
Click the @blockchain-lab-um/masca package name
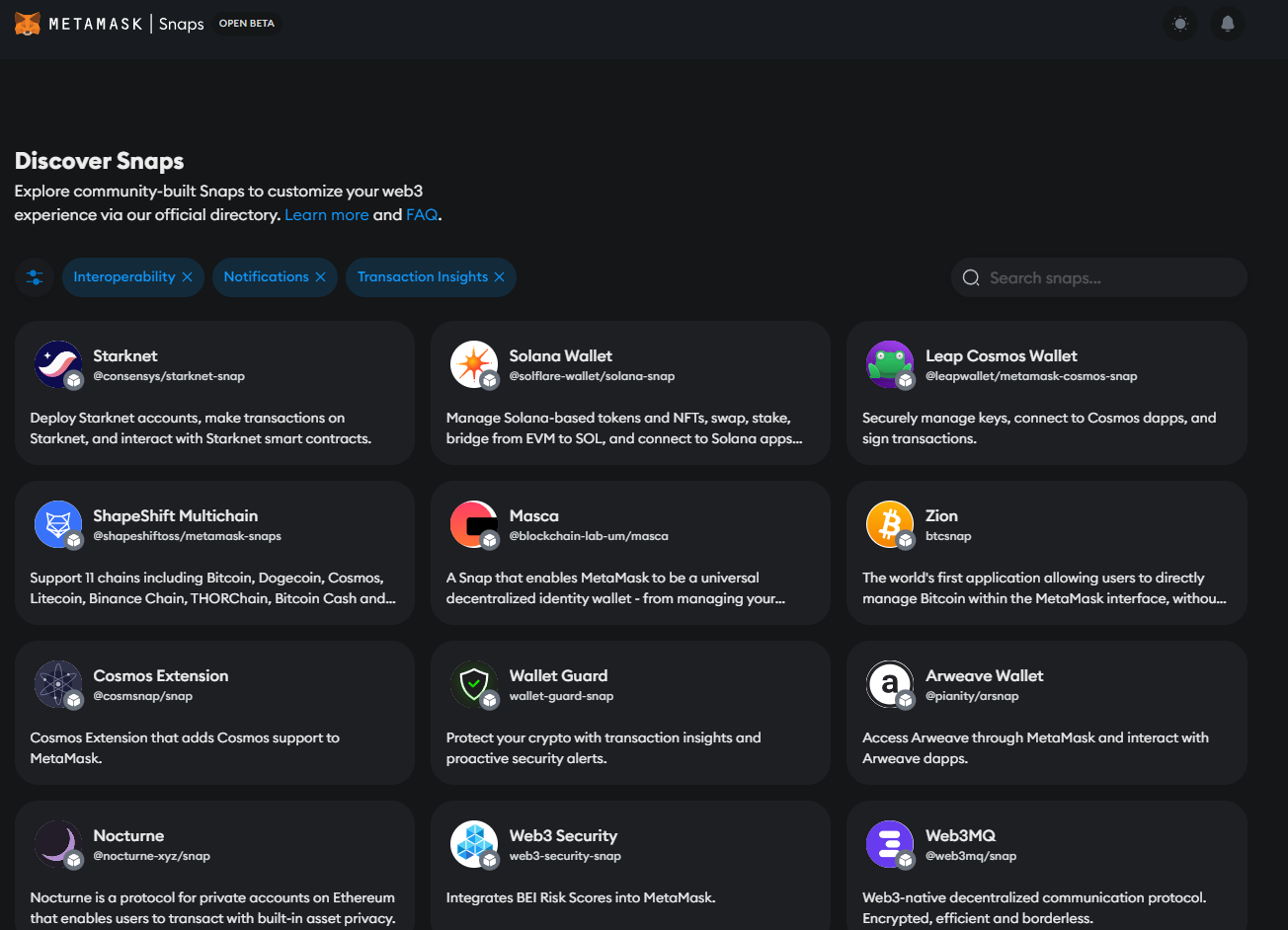click(x=589, y=536)
